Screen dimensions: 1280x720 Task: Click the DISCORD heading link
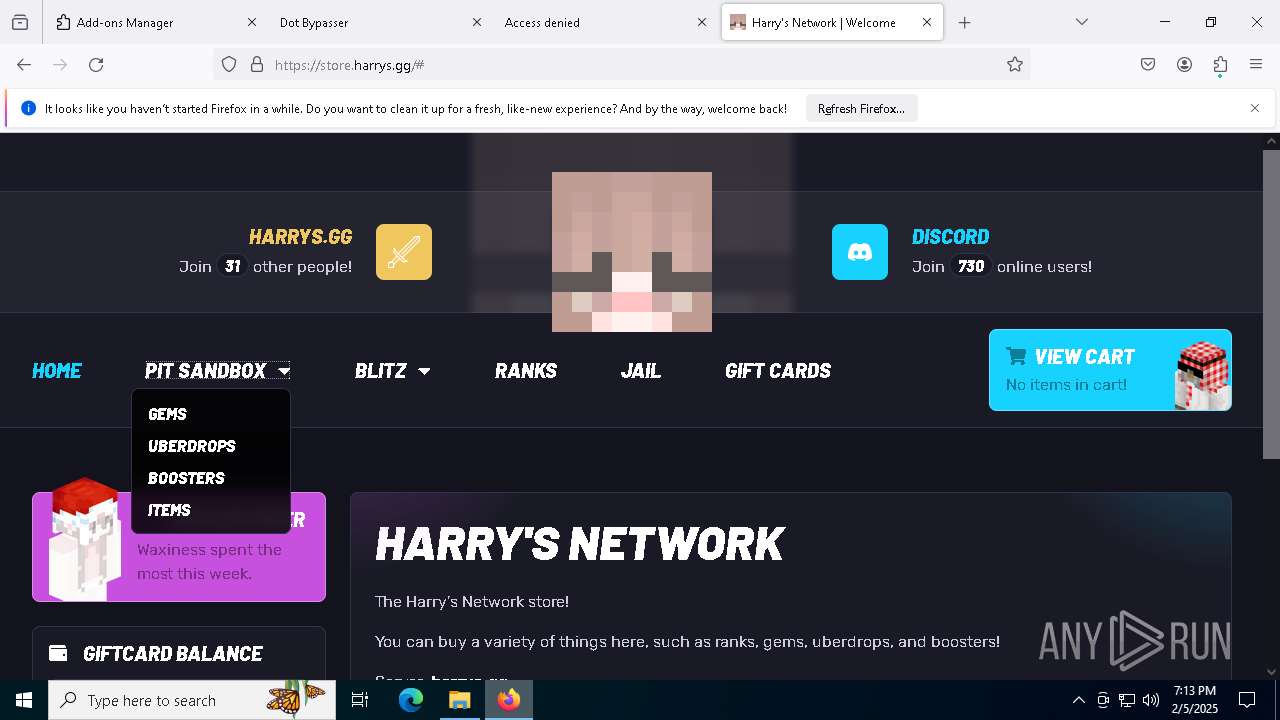[950, 237]
